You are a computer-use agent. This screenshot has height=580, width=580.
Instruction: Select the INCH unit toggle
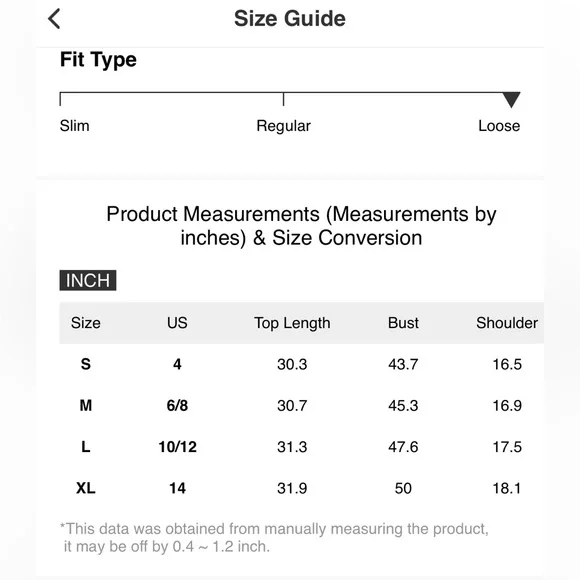point(88,280)
